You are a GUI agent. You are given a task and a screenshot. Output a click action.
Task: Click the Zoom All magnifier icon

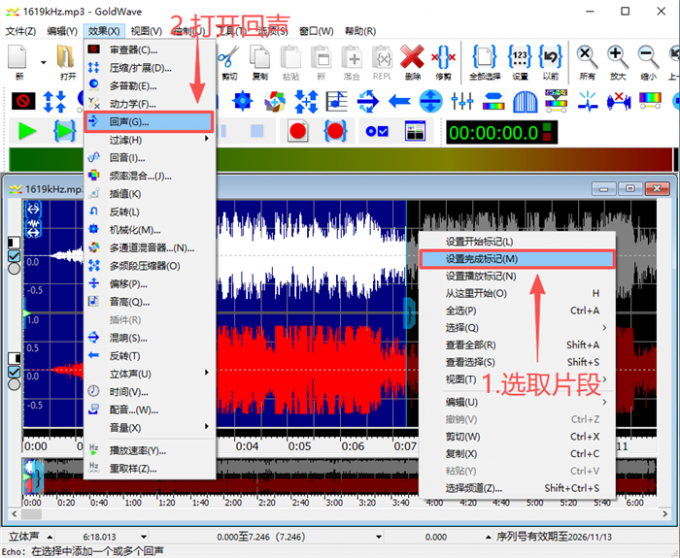coord(587,57)
